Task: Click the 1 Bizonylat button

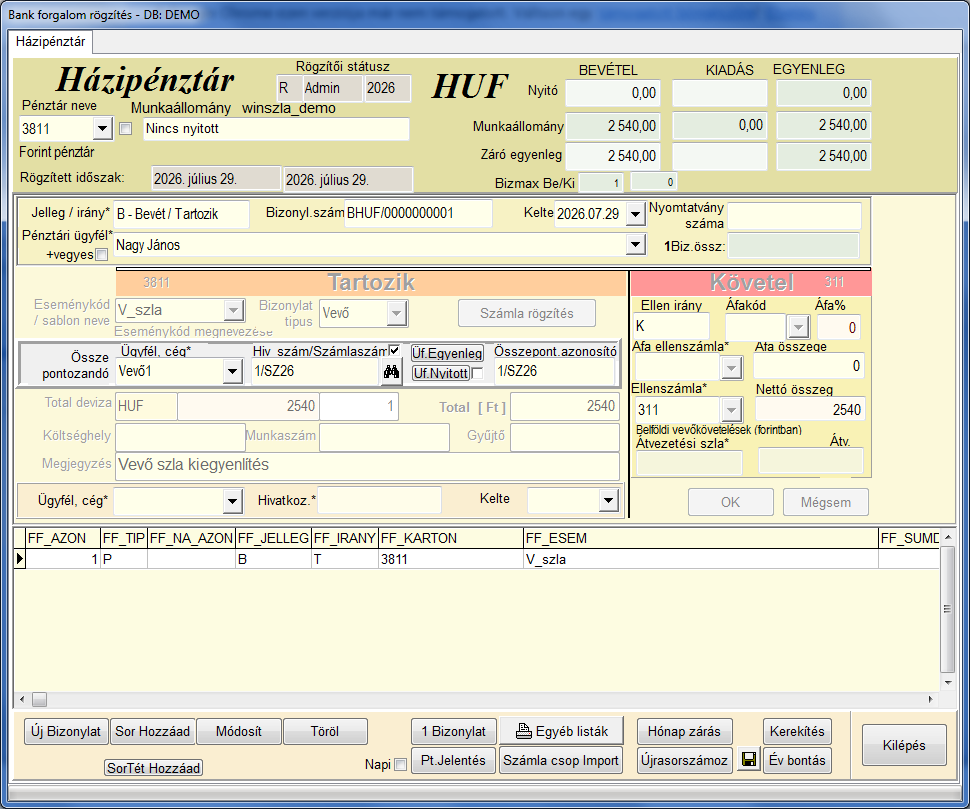Action: click(x=453, y=731)
